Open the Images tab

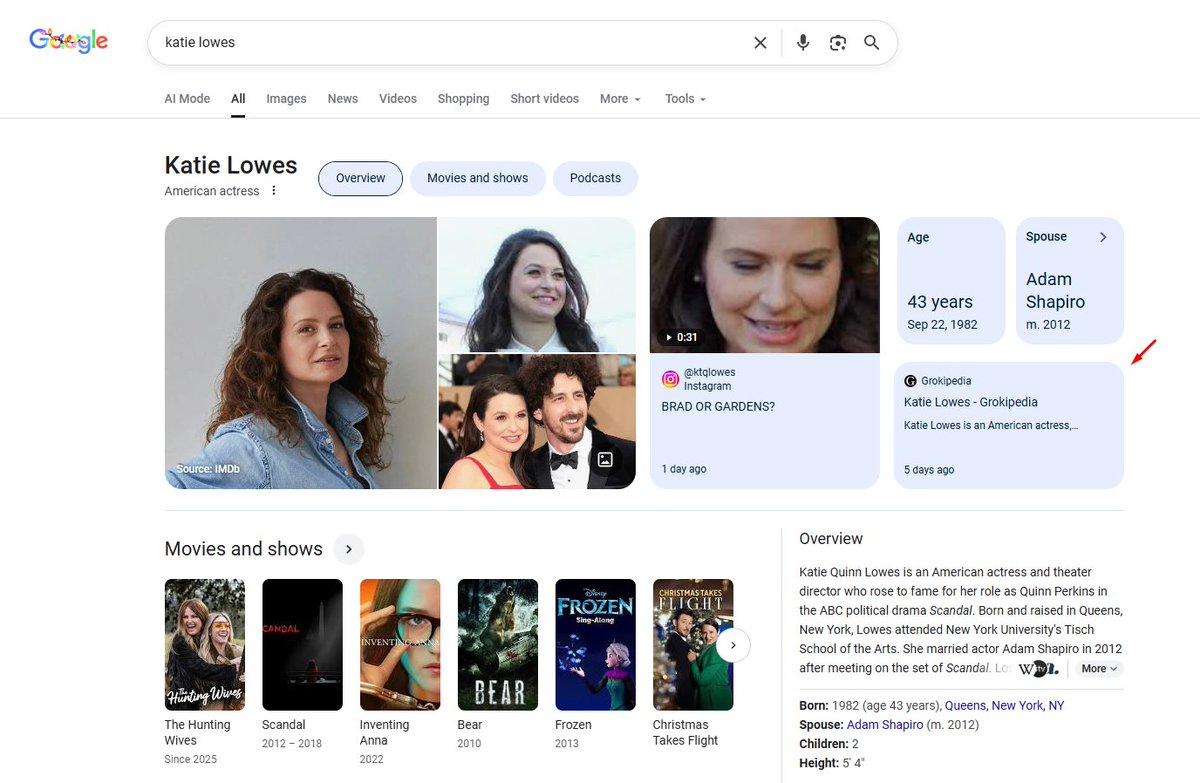tap(286, 99)
